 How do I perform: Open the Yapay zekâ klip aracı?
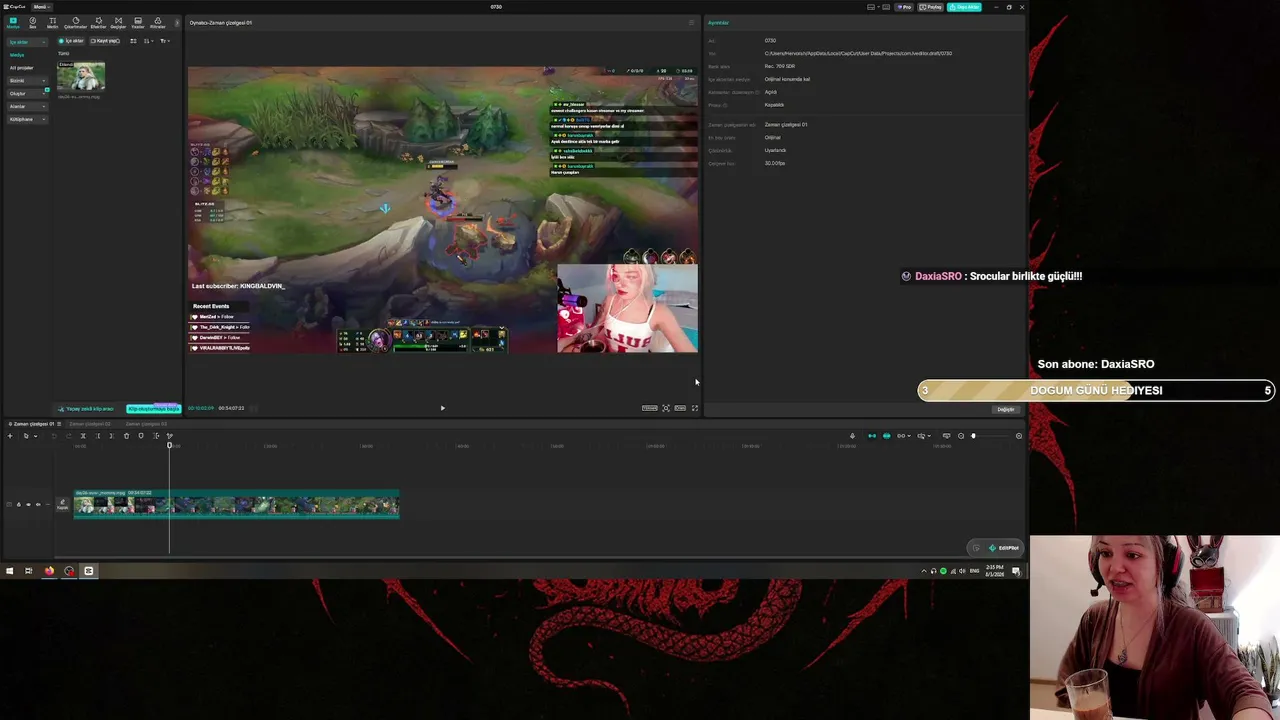[86, 408]
